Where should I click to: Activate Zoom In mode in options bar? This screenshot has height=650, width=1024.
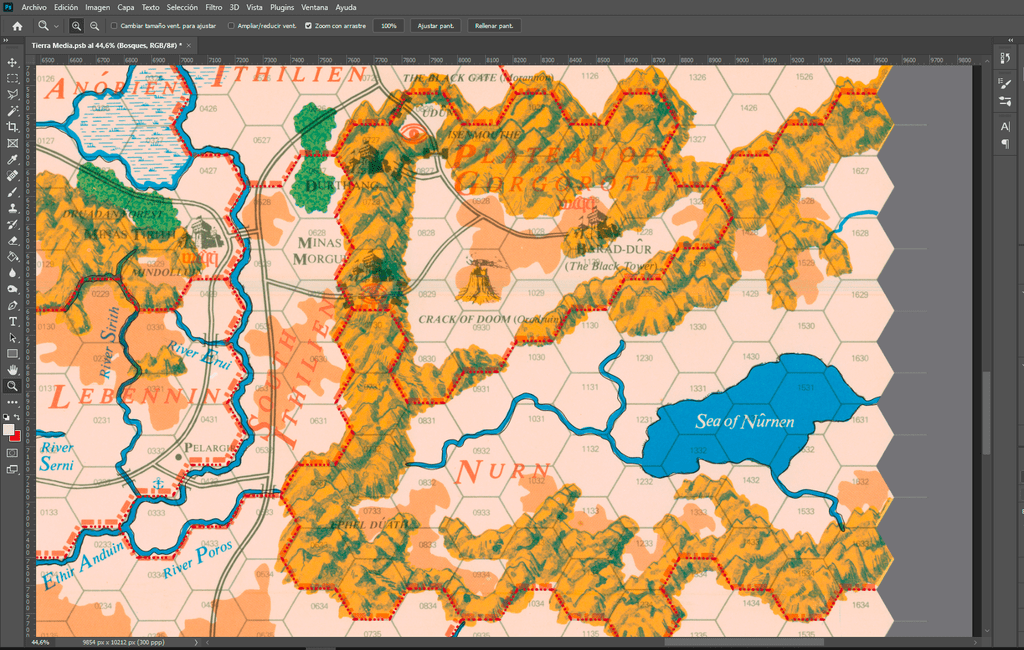point(76,26)
